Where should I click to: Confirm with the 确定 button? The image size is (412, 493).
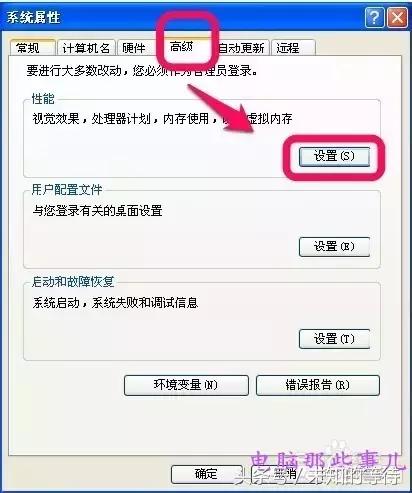(x=206, y=474)
